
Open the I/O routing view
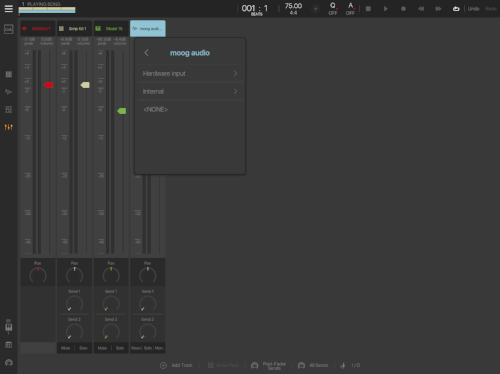point(350,365)
